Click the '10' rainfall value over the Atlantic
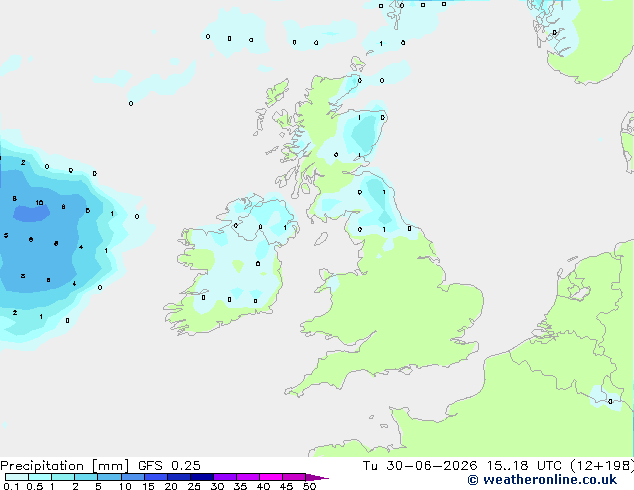Viewport: 634px width, 490px height. 39,203
